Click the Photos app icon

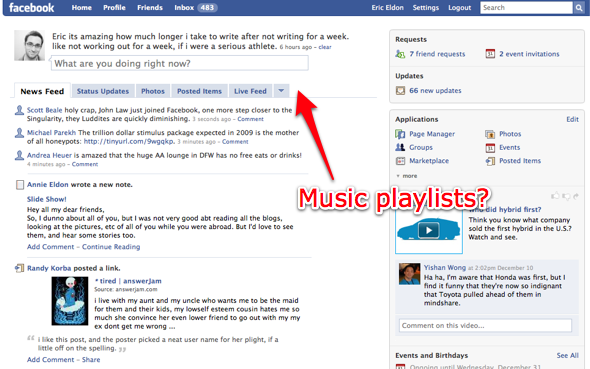coord(490,134)
